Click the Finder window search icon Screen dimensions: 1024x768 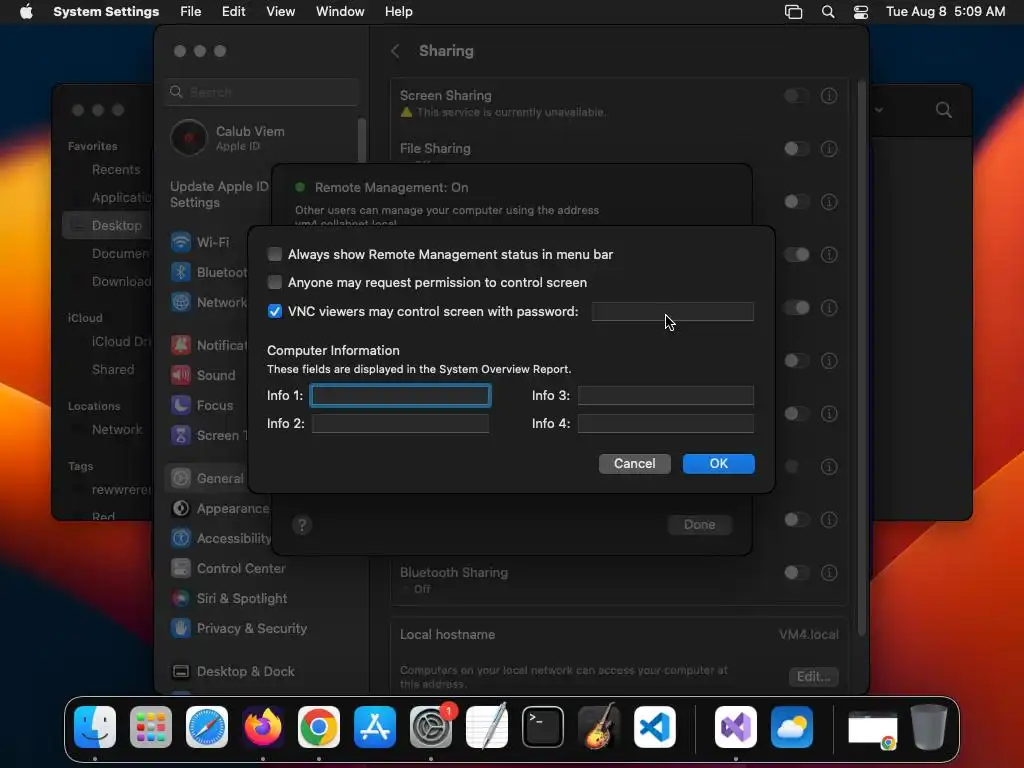tap(943, 110)
